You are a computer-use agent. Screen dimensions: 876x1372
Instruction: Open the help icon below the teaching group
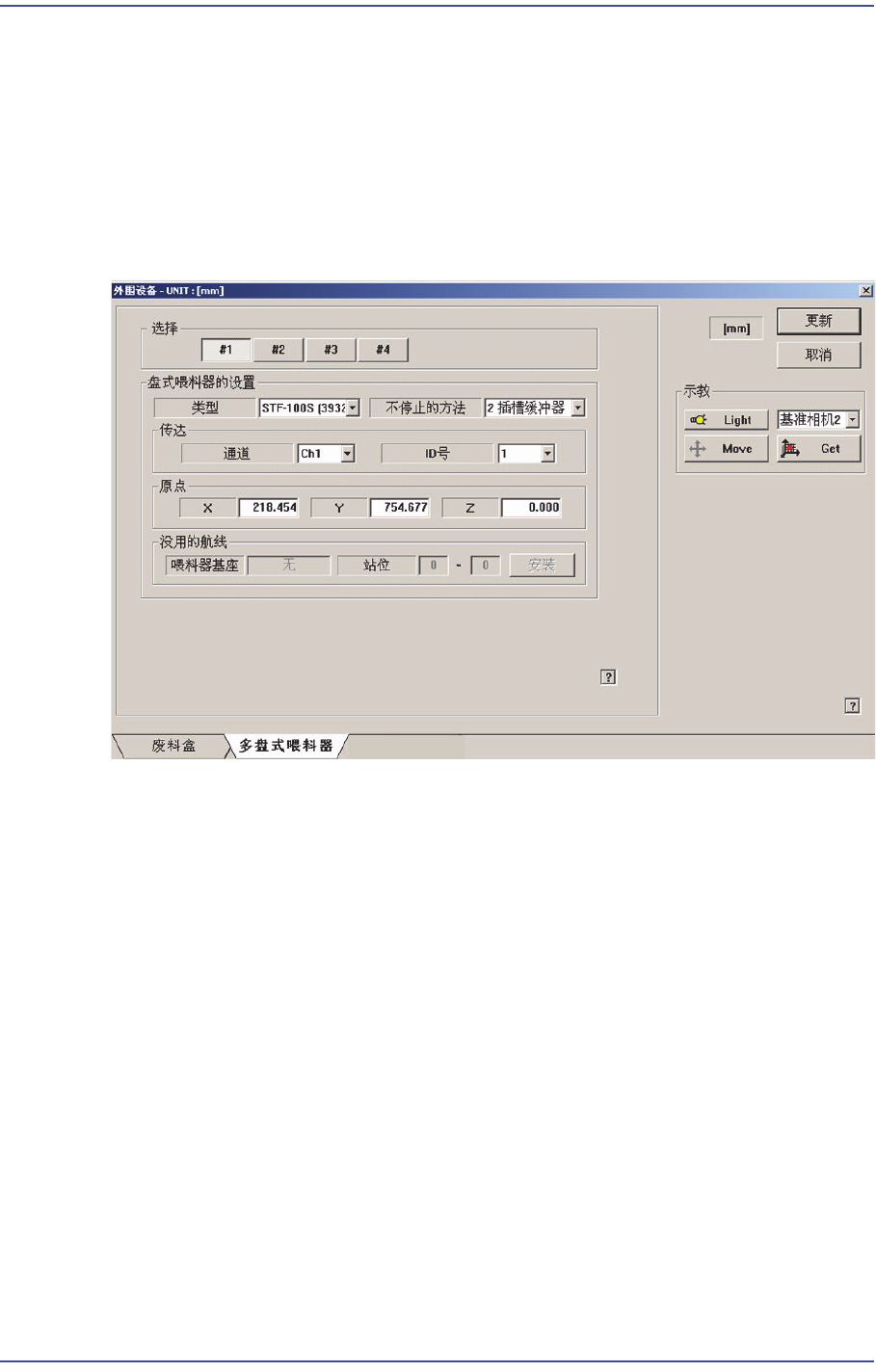pyautogui.click(x=852, y=706)
